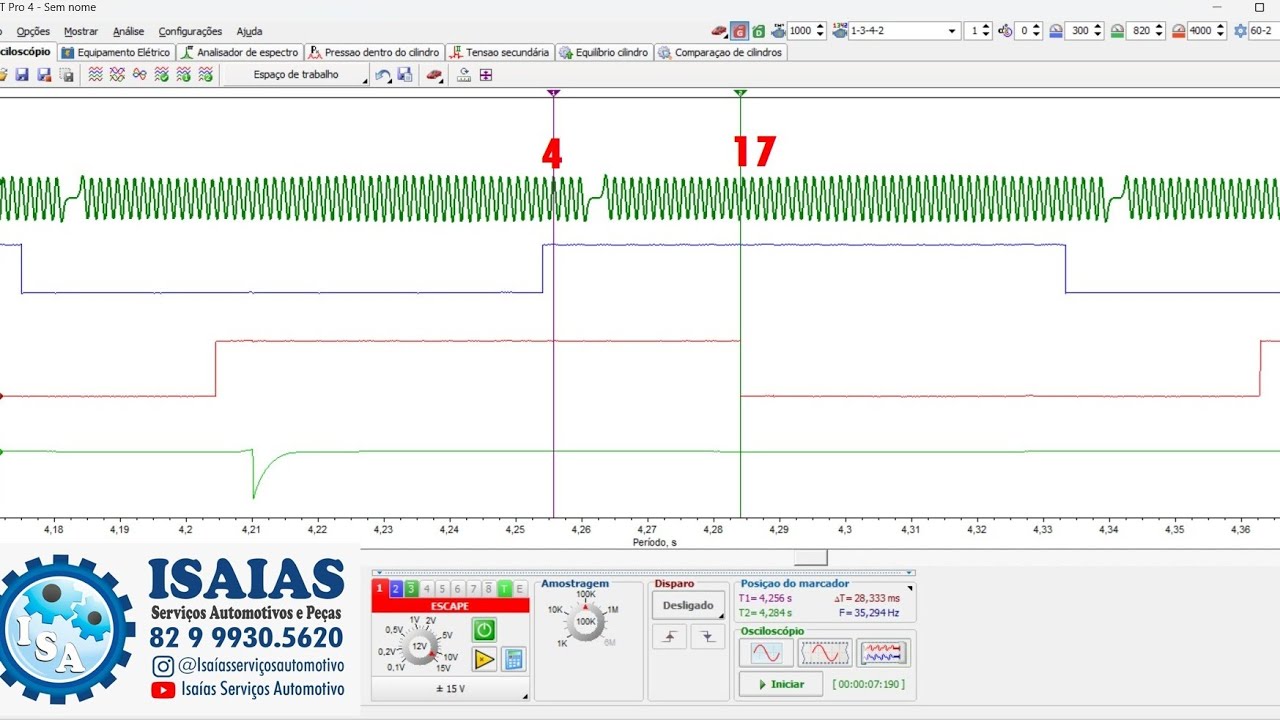Select channel 3 tab
This screenshot has height=720, width=1280.
tap(411, 589)
